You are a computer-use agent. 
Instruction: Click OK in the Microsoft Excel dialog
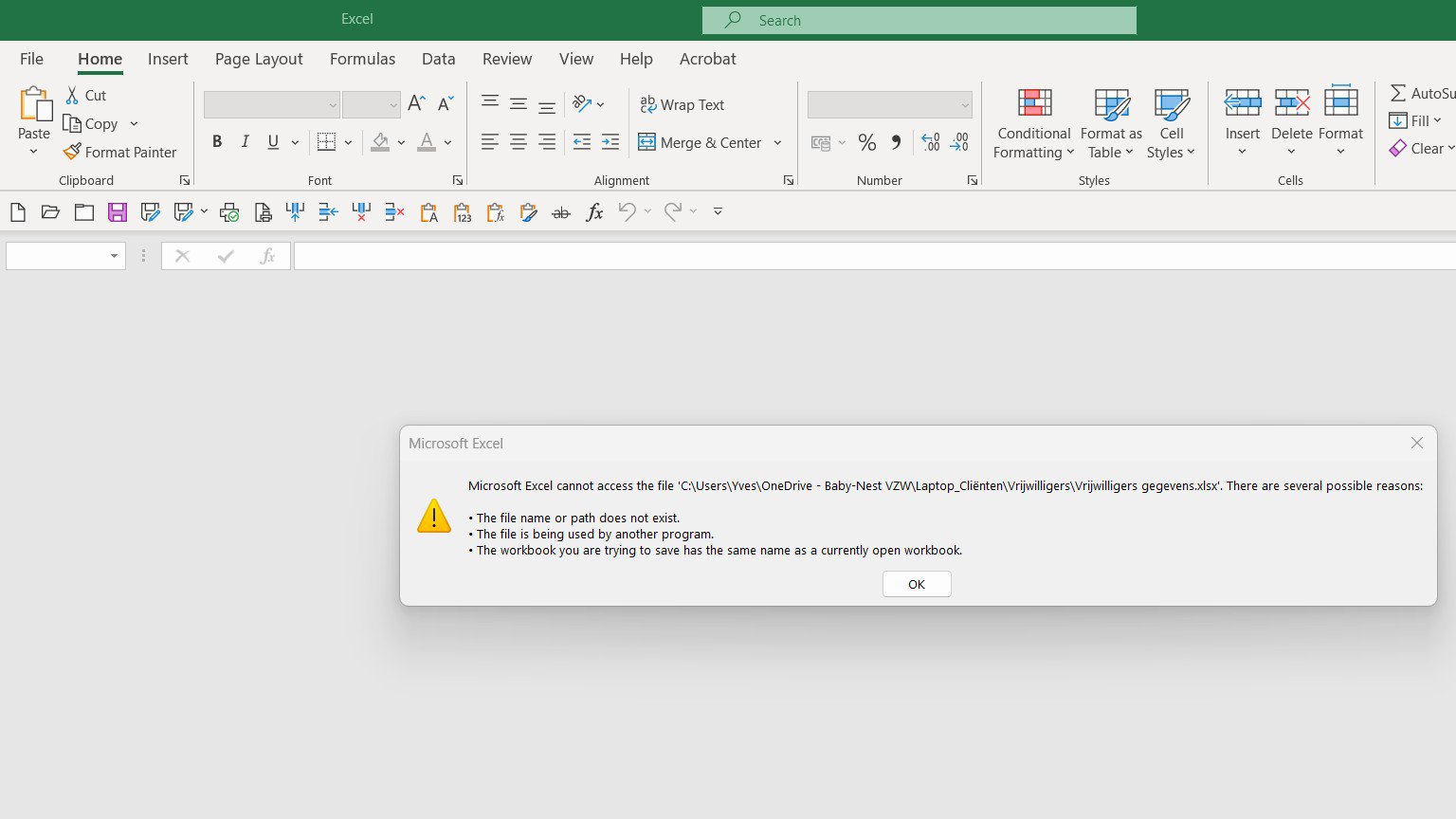coord(917,584)
